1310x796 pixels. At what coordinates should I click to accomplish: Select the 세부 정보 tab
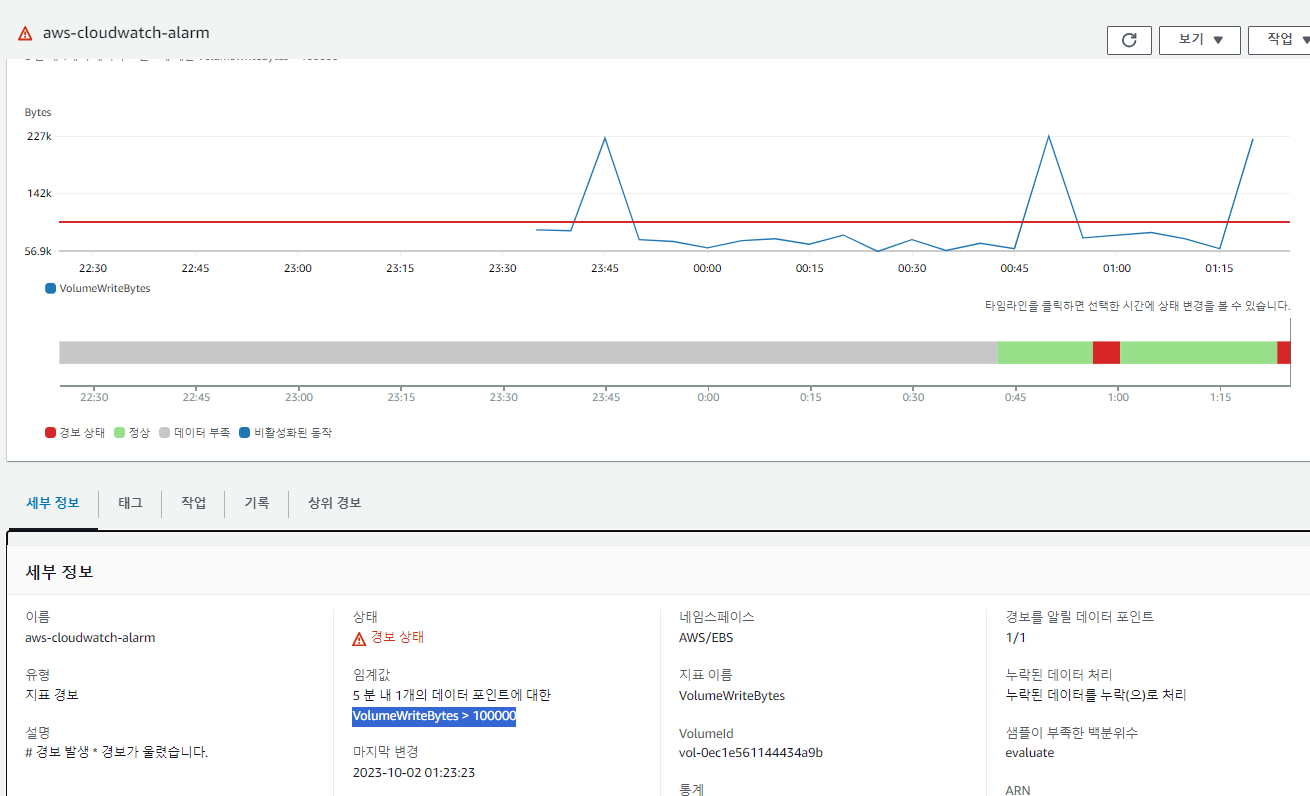pos(52,503)
